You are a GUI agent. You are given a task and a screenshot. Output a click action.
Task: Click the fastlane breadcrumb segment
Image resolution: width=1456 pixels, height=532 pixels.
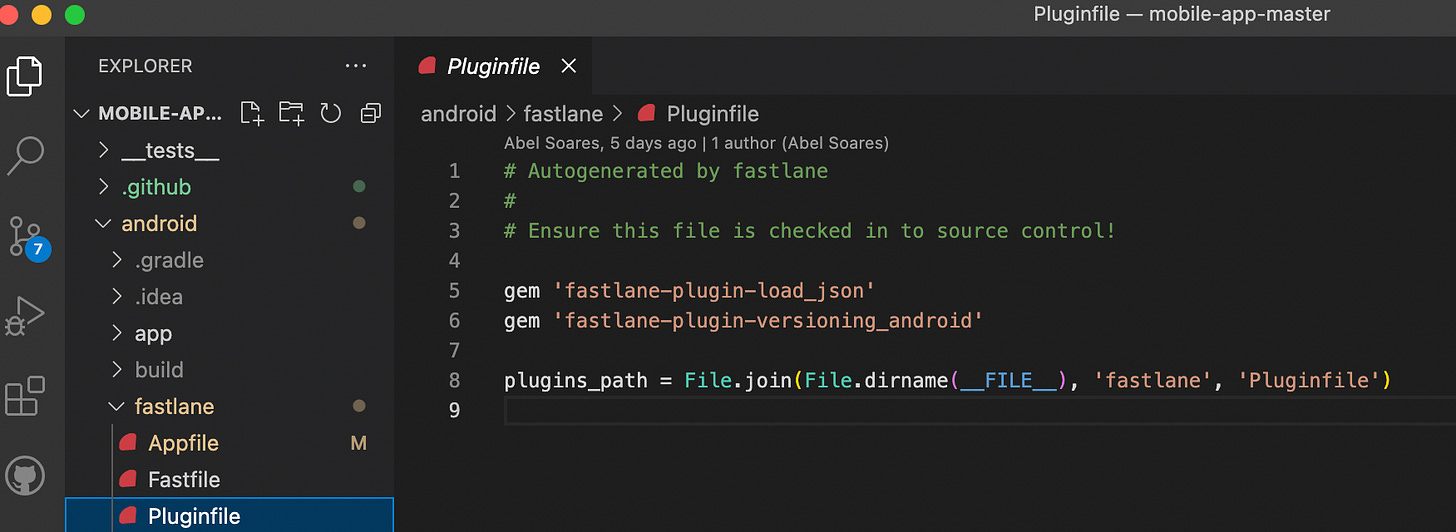(x=563, y=114)
